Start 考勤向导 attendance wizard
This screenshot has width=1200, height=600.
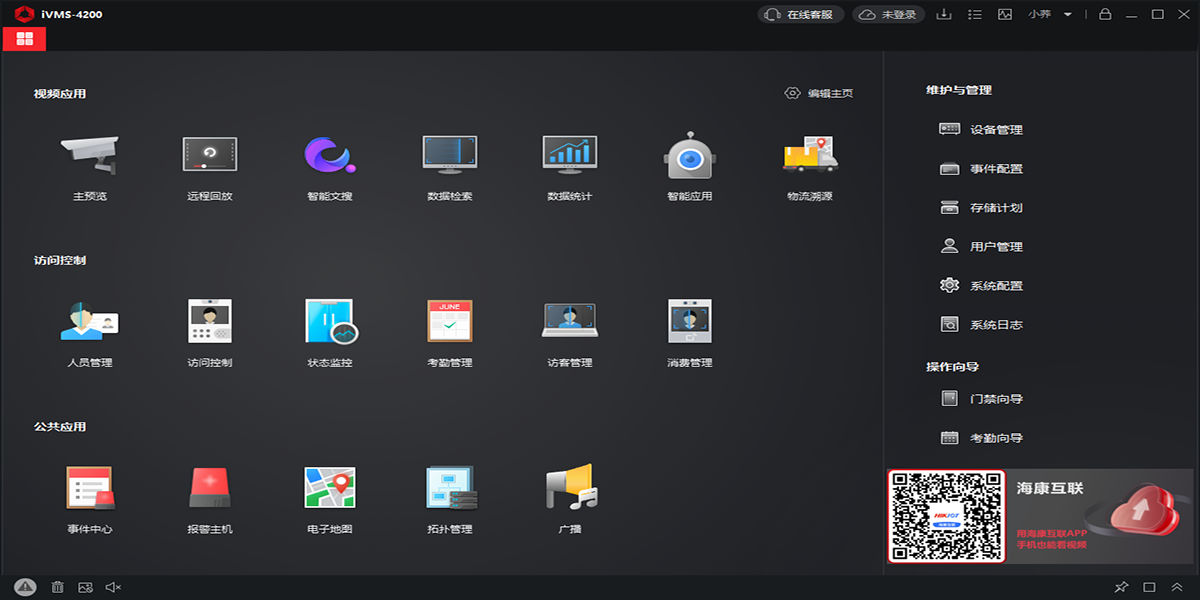click(982, 437)
